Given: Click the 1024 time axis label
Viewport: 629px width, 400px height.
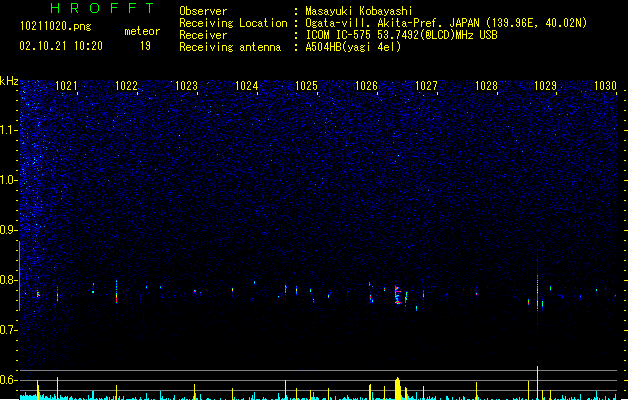Looking at the screenshot, I should [246, 86].
